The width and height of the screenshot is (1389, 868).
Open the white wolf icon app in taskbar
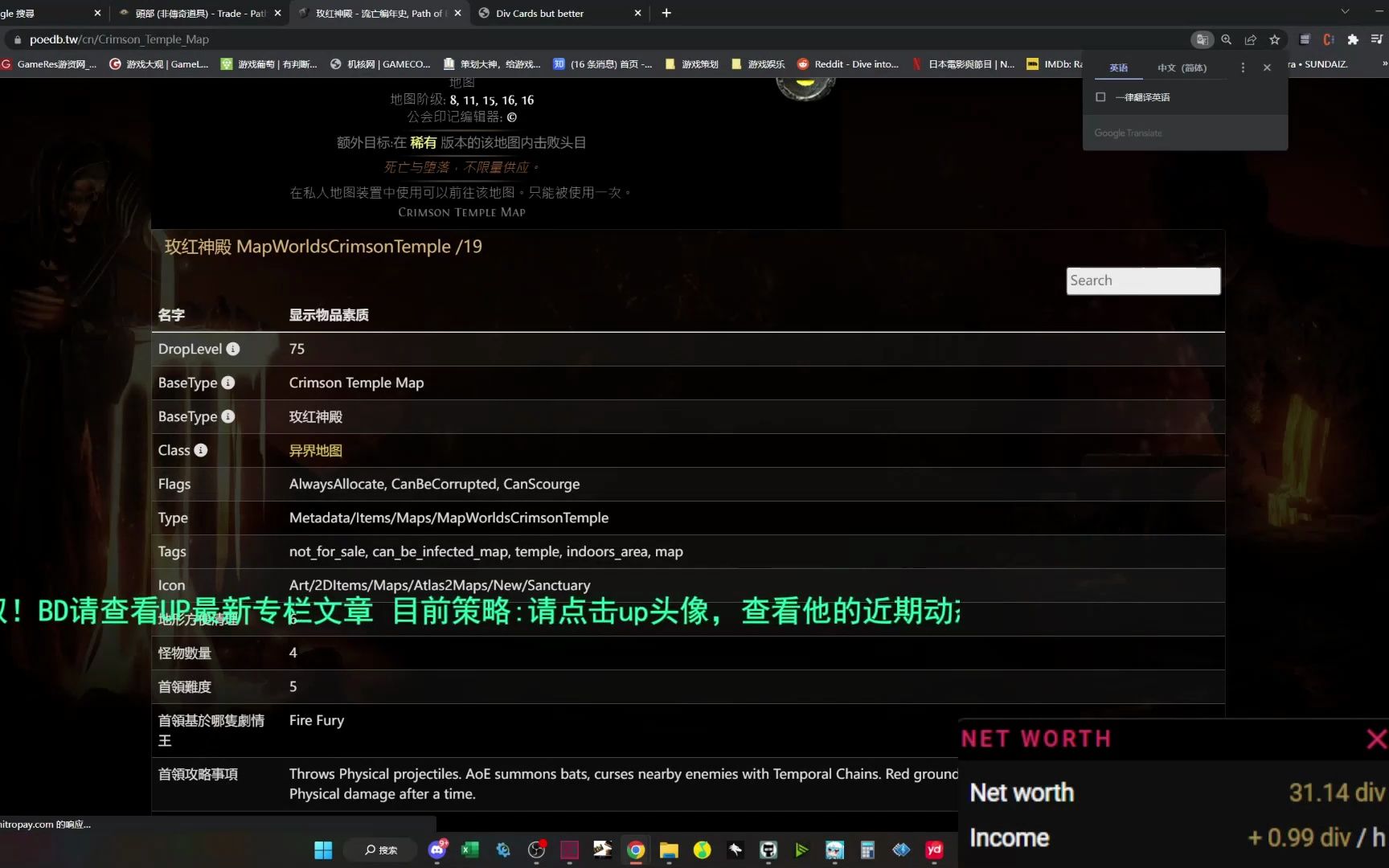(x=735, y=850)
